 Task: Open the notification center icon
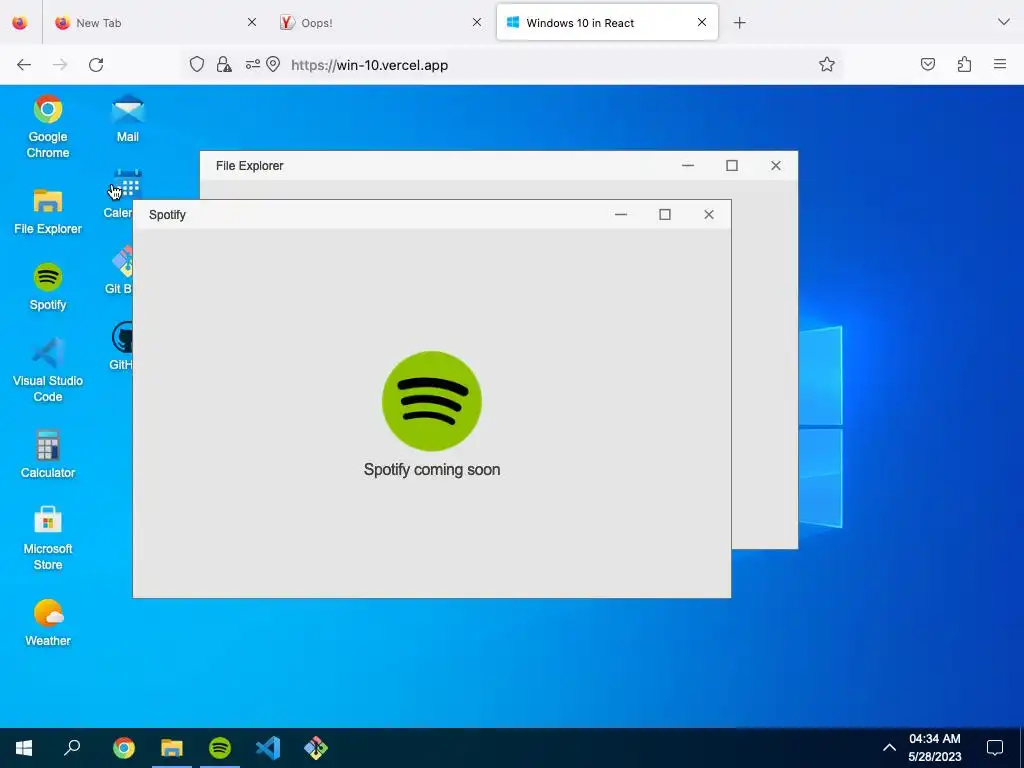995,748
